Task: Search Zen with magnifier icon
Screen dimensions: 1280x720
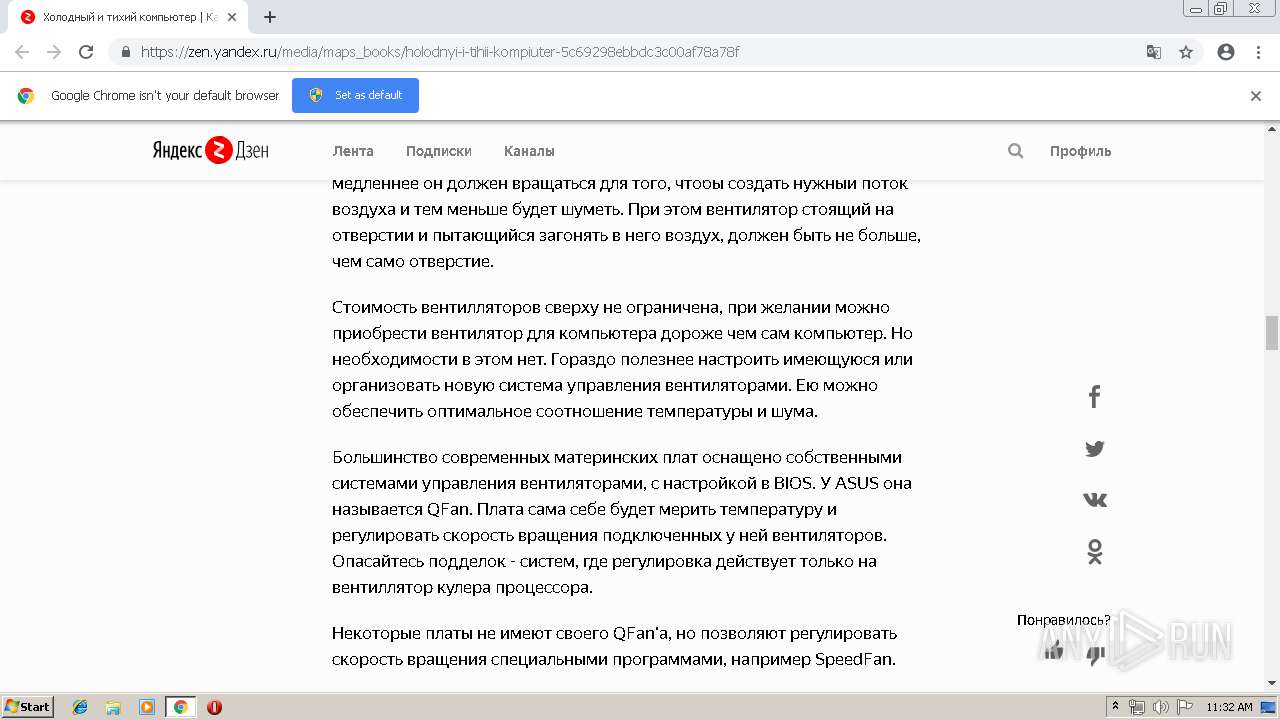Action: (1015, 151)
